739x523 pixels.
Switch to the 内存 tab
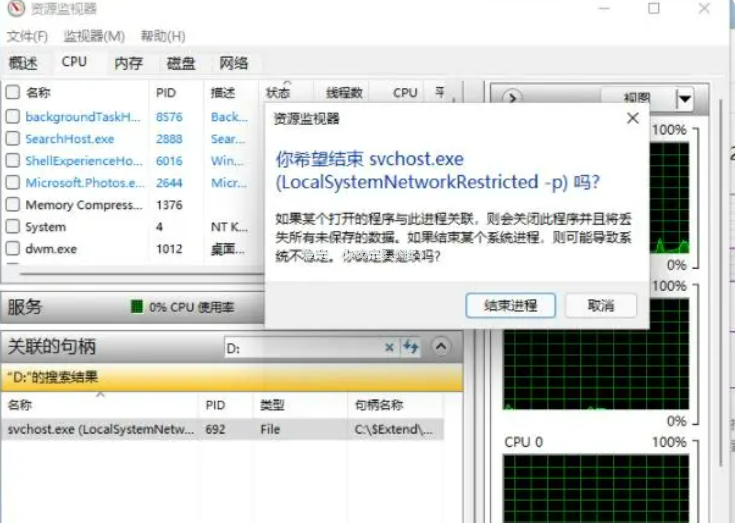(x=128, y=63)
